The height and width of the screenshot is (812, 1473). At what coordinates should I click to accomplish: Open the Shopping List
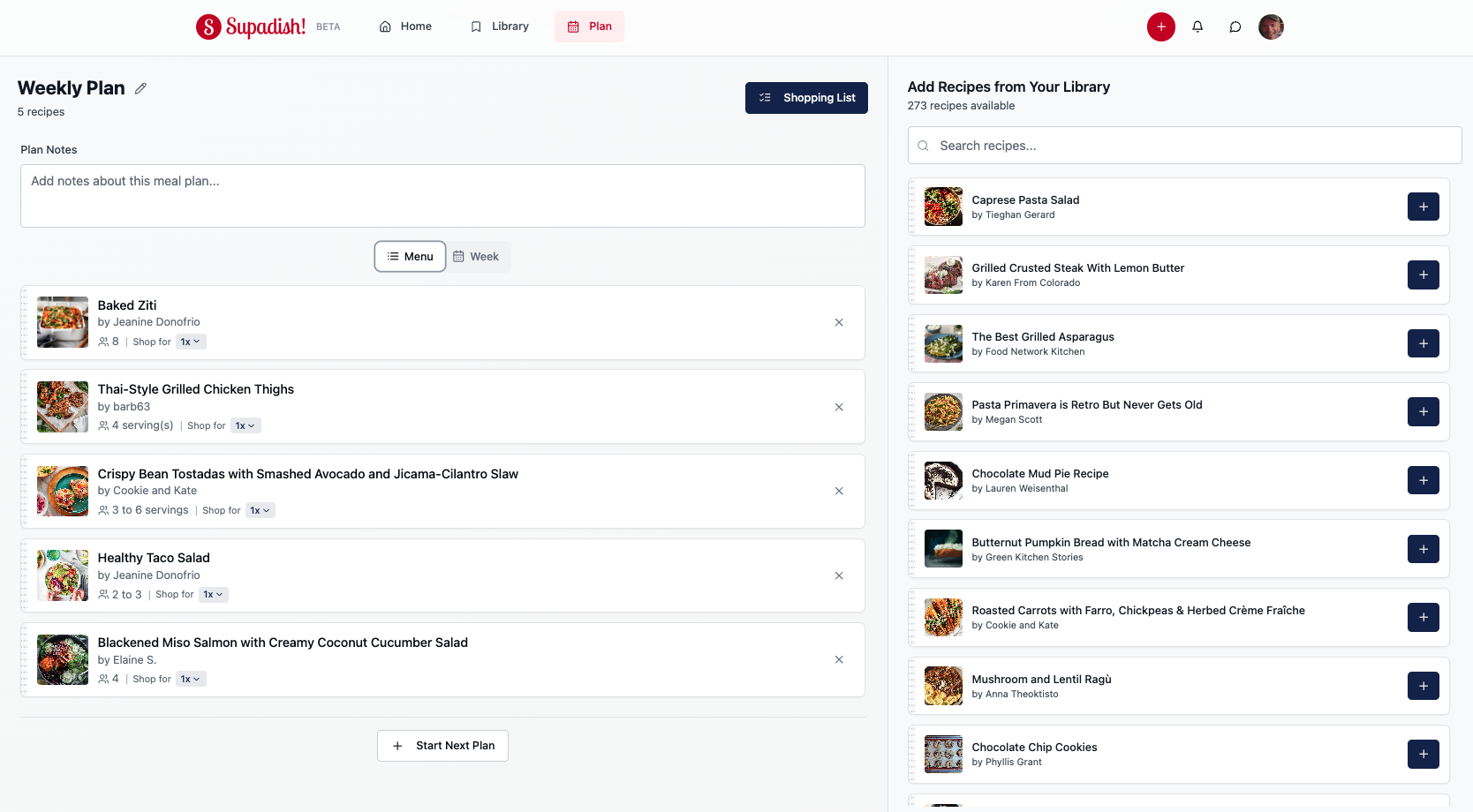pos(805,98)
